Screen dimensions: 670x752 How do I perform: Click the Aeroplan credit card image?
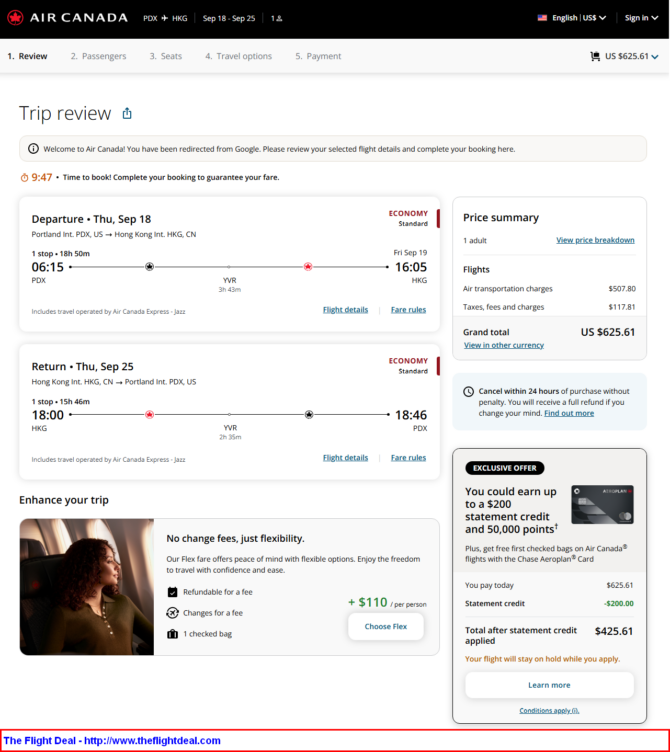(x=602, y=505)
